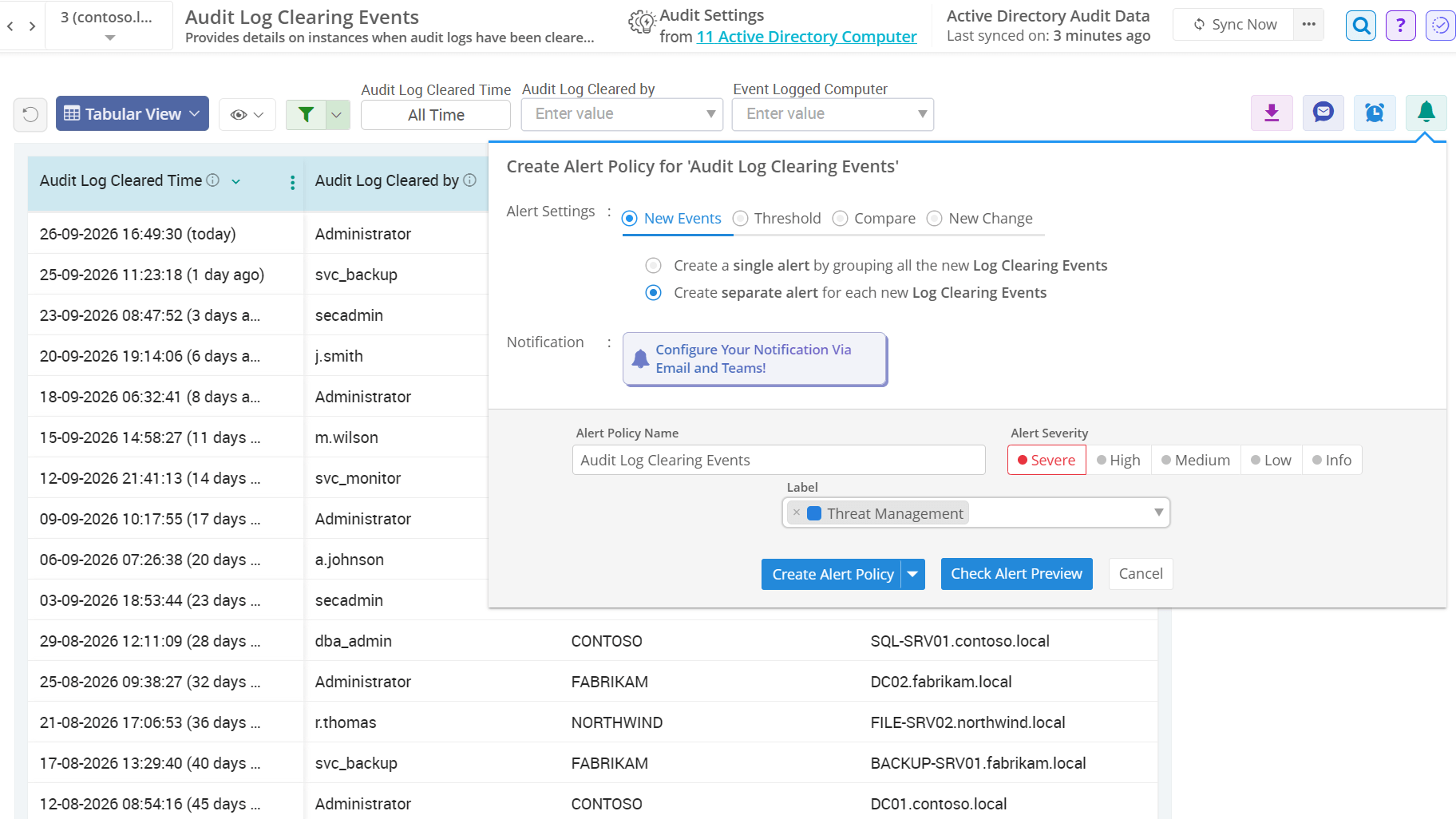Open column options menu for Cleared Time
This screenshot has height=819, width=1456.
pyautogui.click(x=292, y=183)
